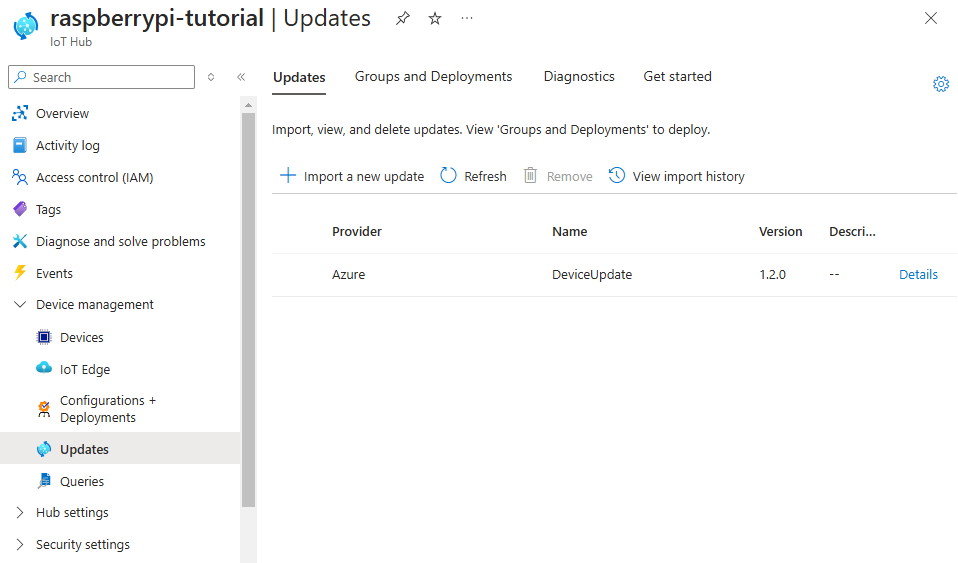This screenshot has height=563, width=958.
Task: Click the Overview icon in sidebar
Action: pos(20,113)
